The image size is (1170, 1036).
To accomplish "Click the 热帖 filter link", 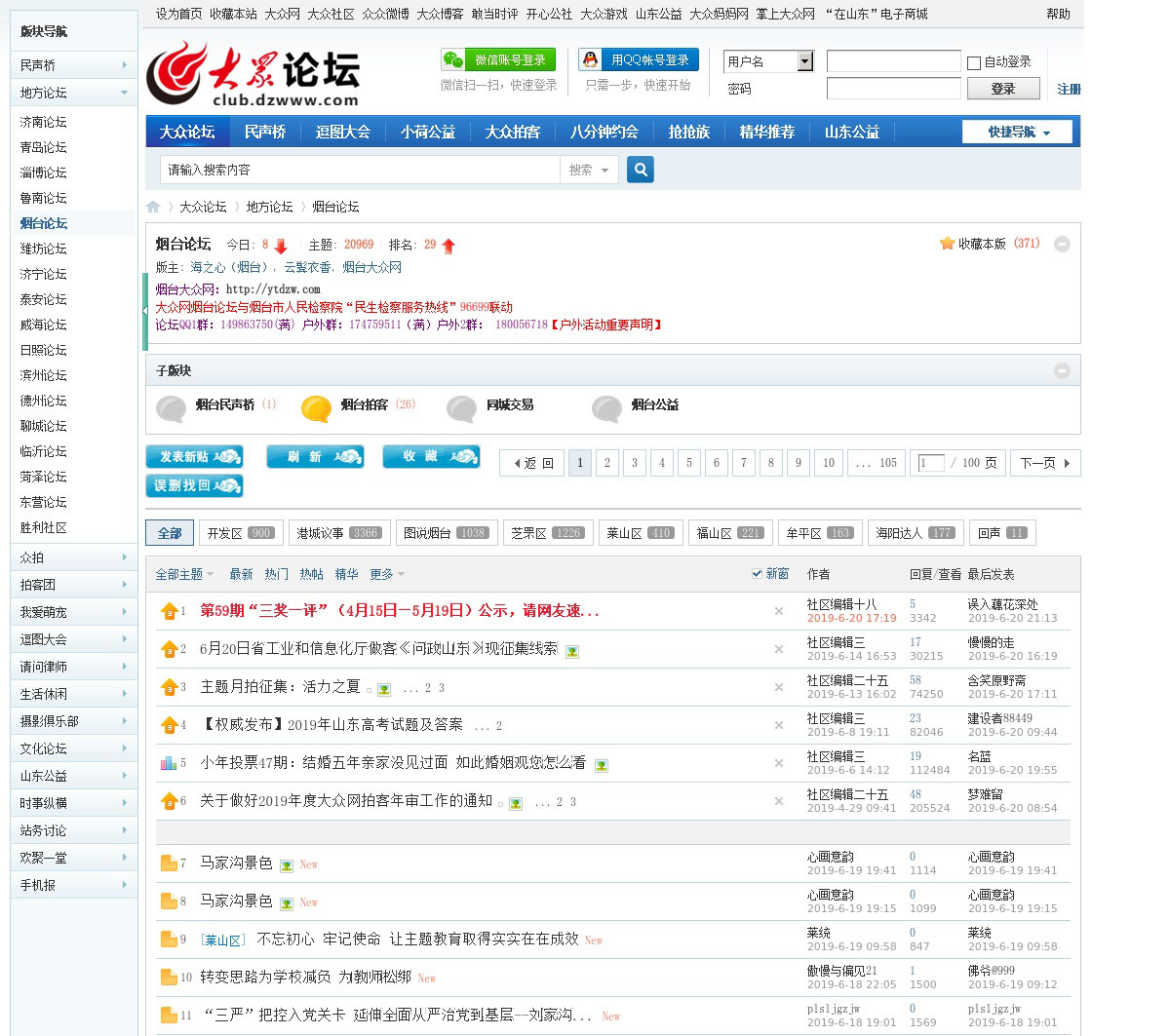I will click(312, 574).
